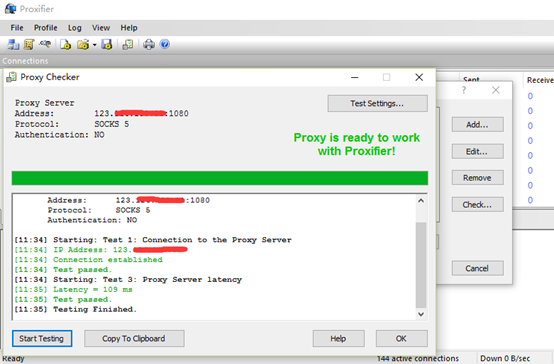Screen dimensions: 554x364
Task: Open the Help menu
Action: click(129, 28)
